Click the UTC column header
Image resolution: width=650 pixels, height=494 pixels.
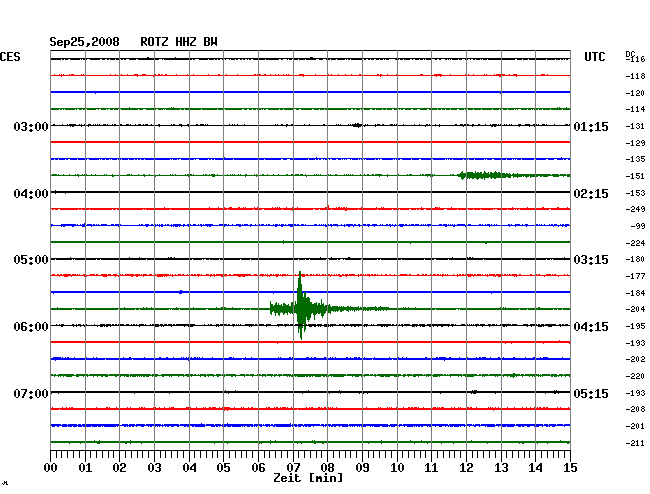point(594,57)
